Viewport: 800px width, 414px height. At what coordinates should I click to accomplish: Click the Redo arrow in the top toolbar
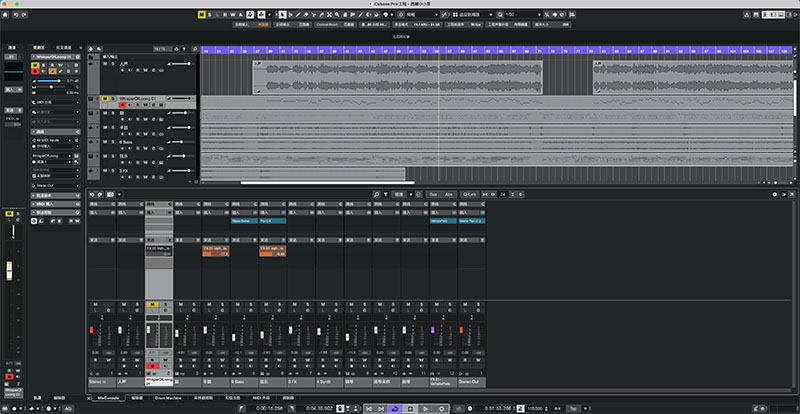coord(24,15)
